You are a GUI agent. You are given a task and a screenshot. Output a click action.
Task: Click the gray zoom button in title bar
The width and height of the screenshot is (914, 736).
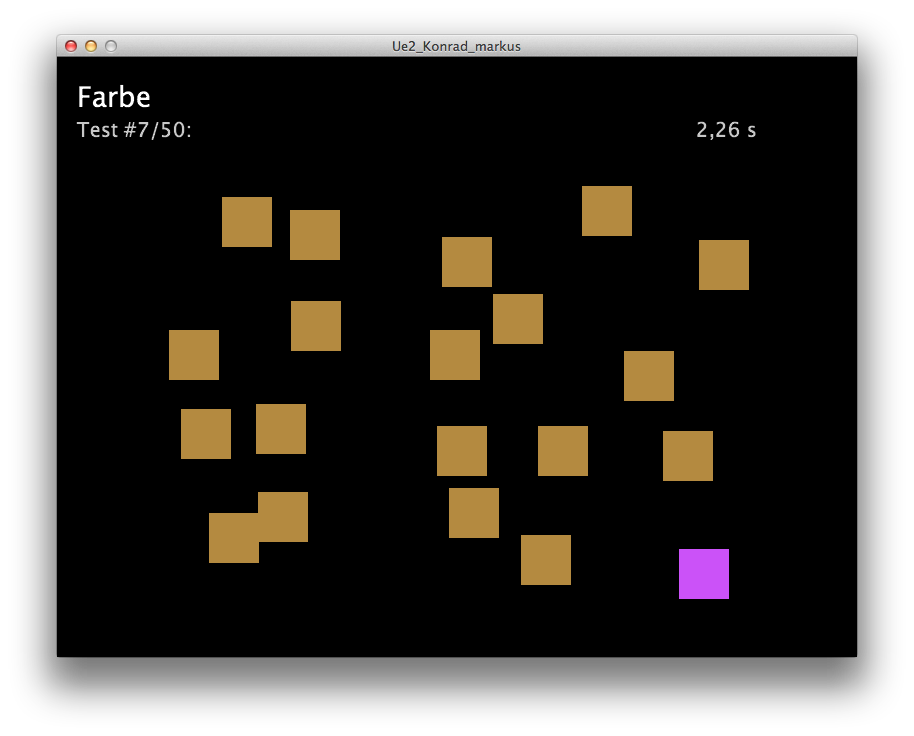pyautogui.click(x=111, y=46)
